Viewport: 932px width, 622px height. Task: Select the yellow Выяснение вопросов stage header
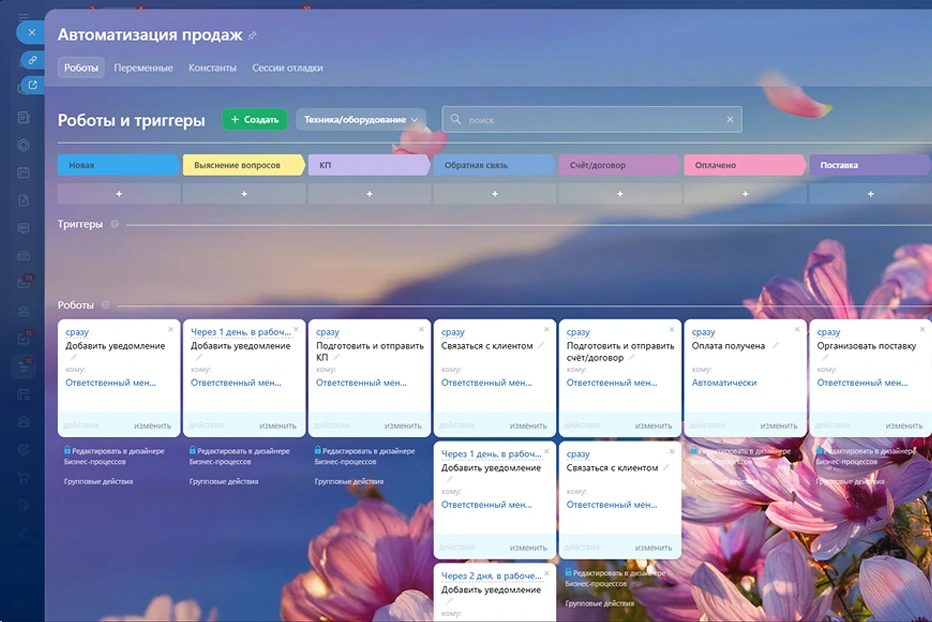(242, 165)
